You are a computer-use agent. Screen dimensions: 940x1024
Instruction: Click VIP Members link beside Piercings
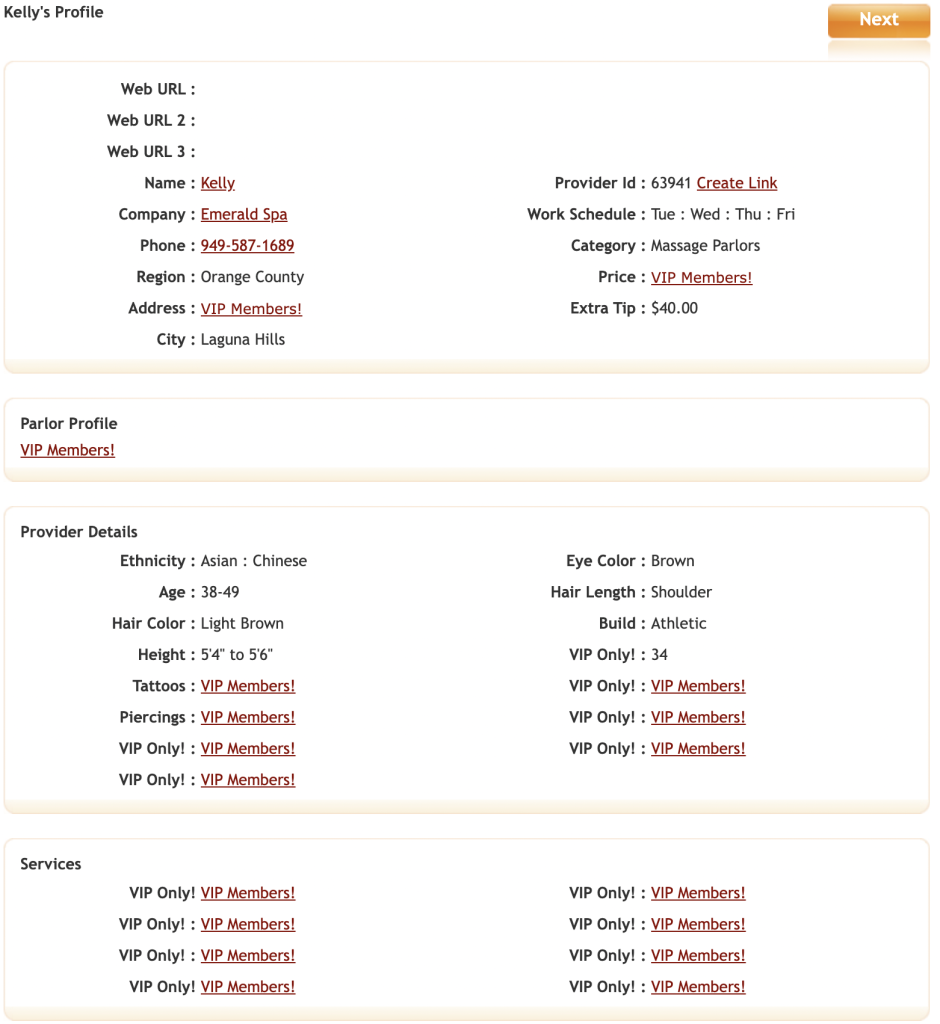coord(248,717)
